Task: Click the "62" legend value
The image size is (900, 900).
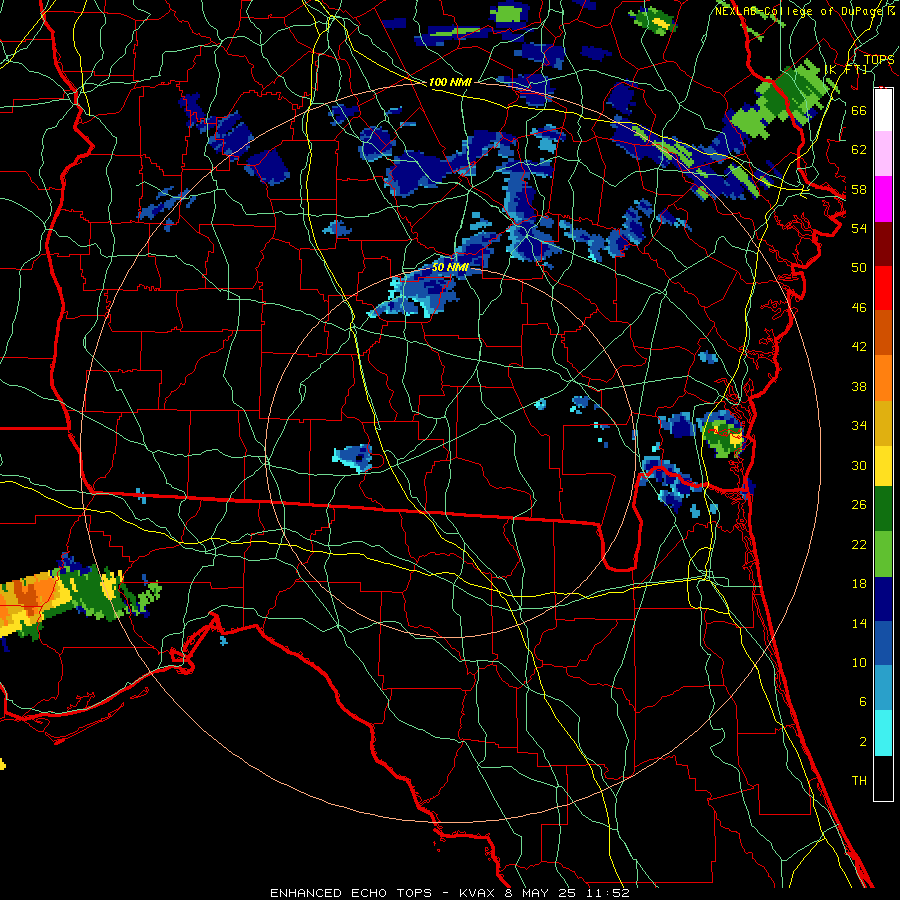Action: coord(859,150)
